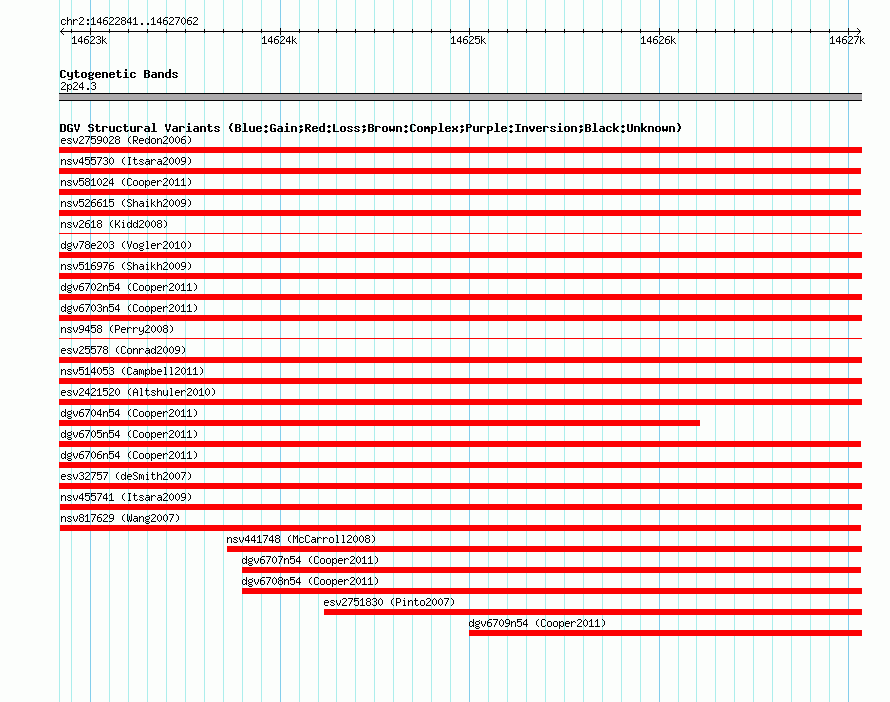This screenshot has width=890, height=702.
Task: Select nsv514053 (Campbell2011) label
Action: (x=132, y=371)
